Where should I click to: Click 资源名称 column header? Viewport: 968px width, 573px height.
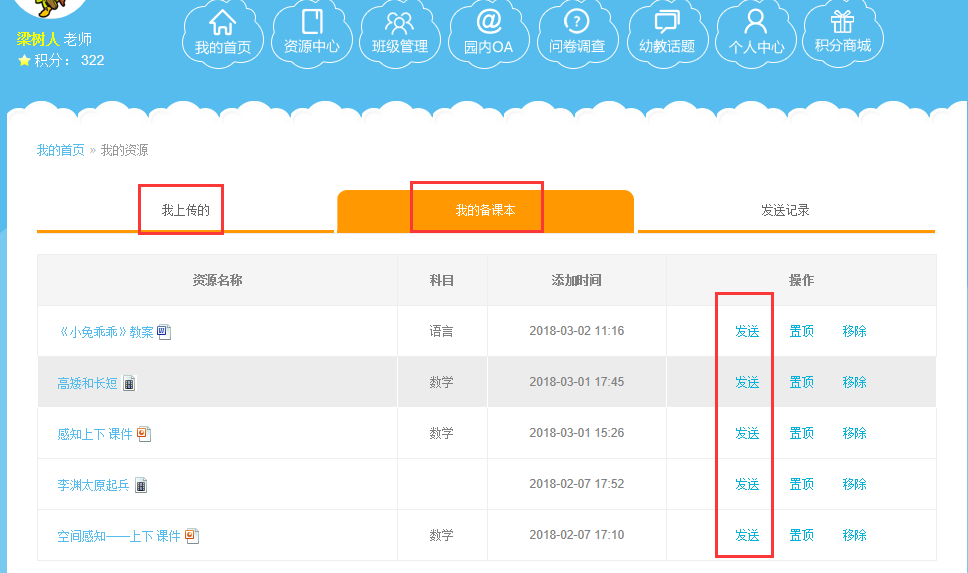[217, 280]
